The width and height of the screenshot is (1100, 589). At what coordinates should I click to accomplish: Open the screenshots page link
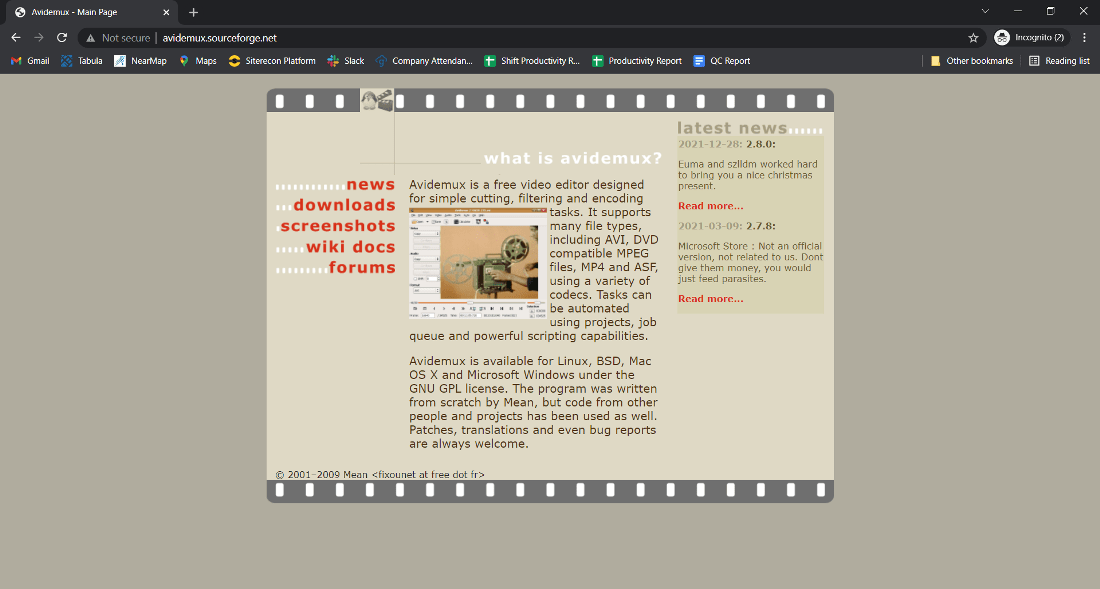point(338,226)
